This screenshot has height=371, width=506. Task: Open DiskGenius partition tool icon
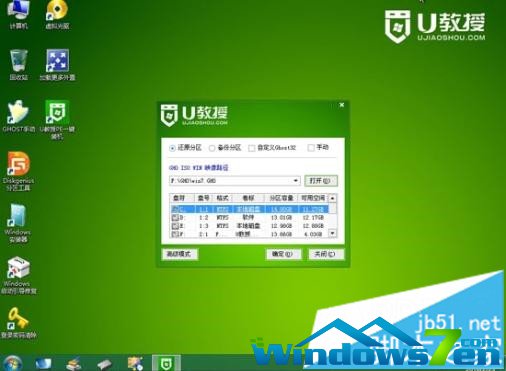[18, 171]
